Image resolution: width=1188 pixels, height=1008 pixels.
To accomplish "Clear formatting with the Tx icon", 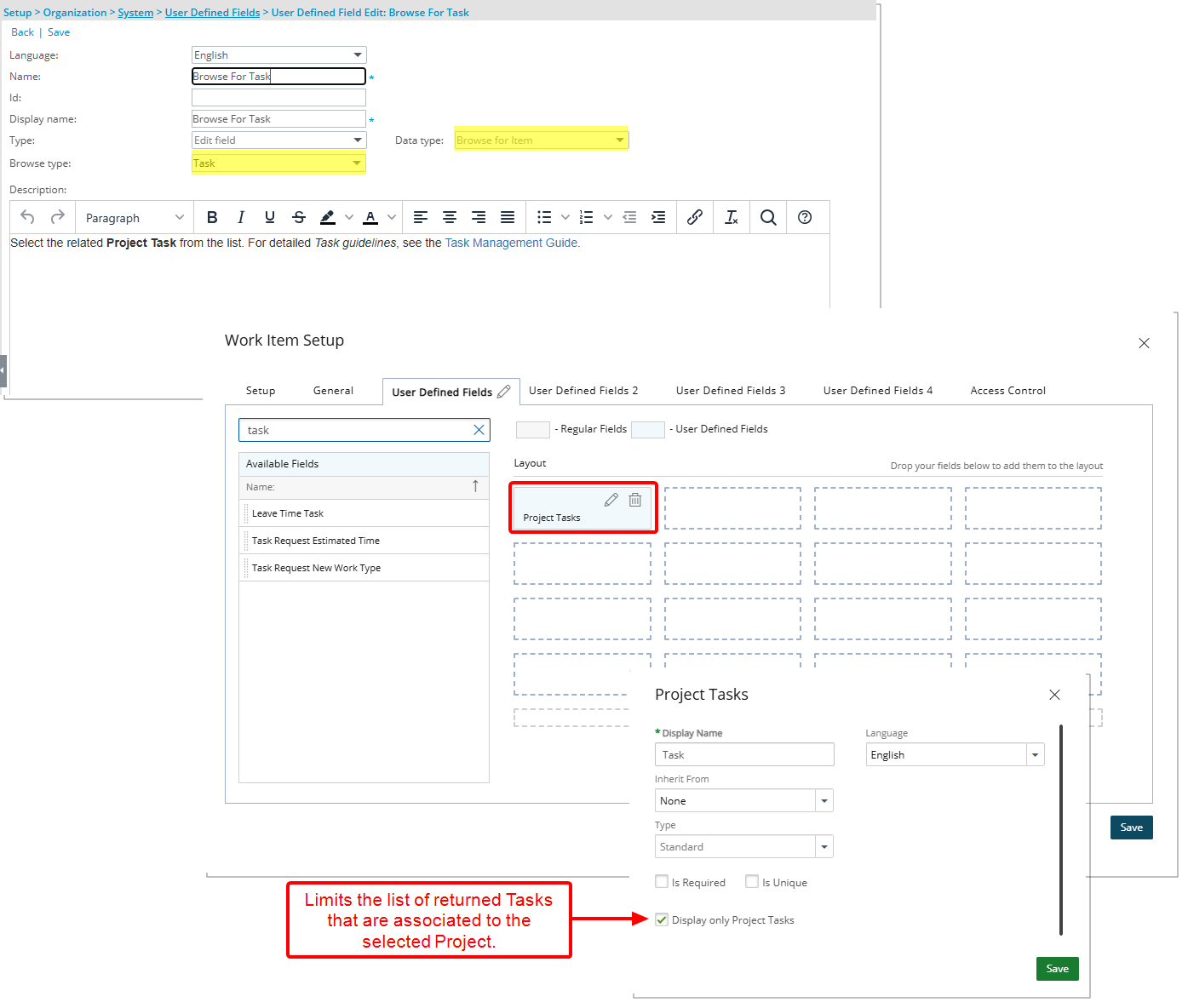I will [x=731, y=217].
